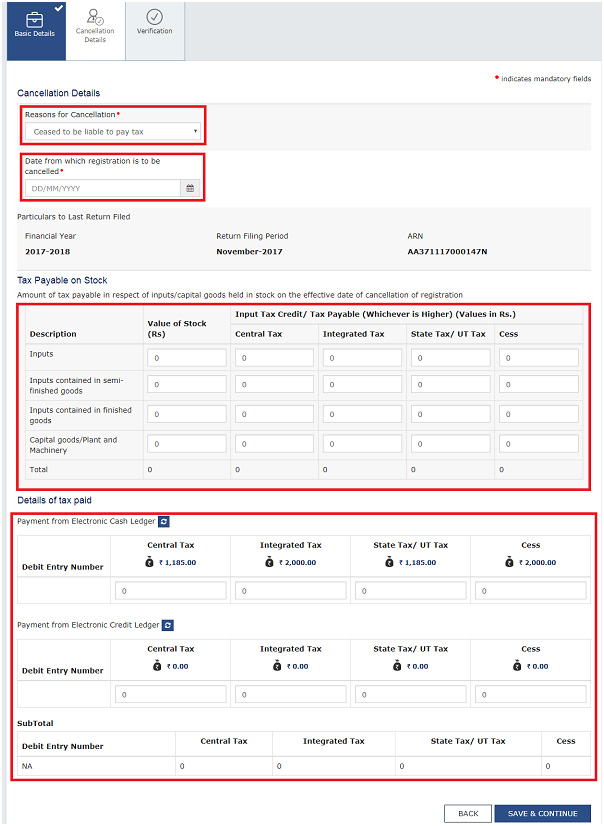
Task: Click Credit Ledger State Tax amount field
Action: click(x=411, y=694)
